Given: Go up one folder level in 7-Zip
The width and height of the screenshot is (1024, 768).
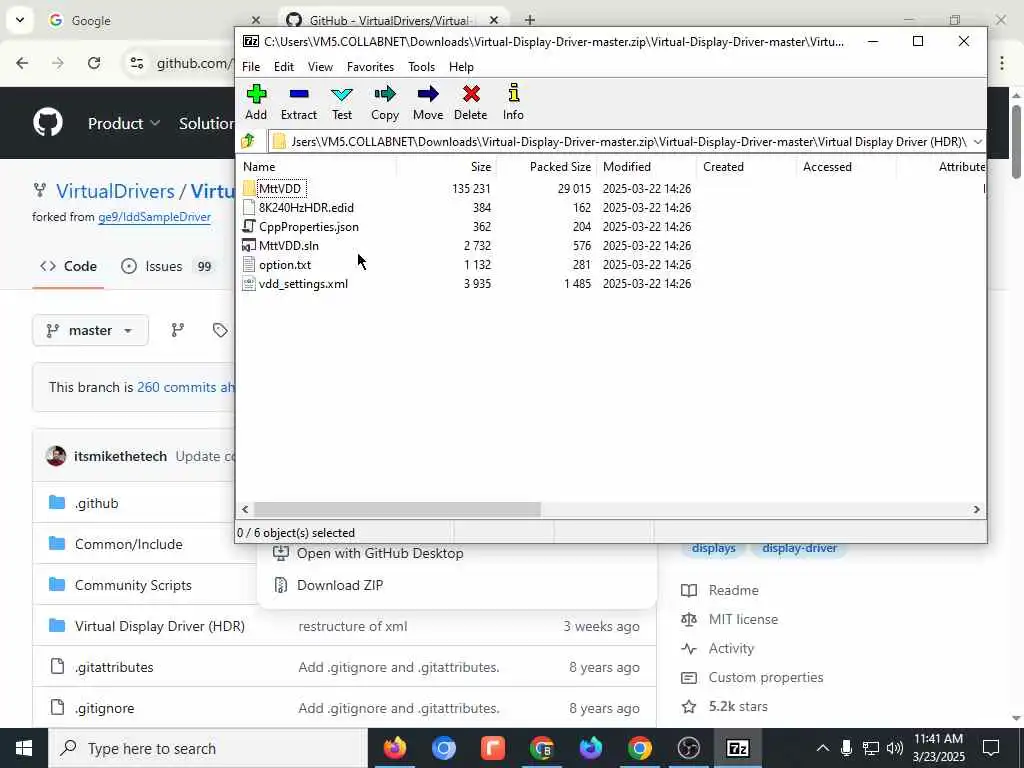Looking at the screenshot, I should tap(248, 141).
